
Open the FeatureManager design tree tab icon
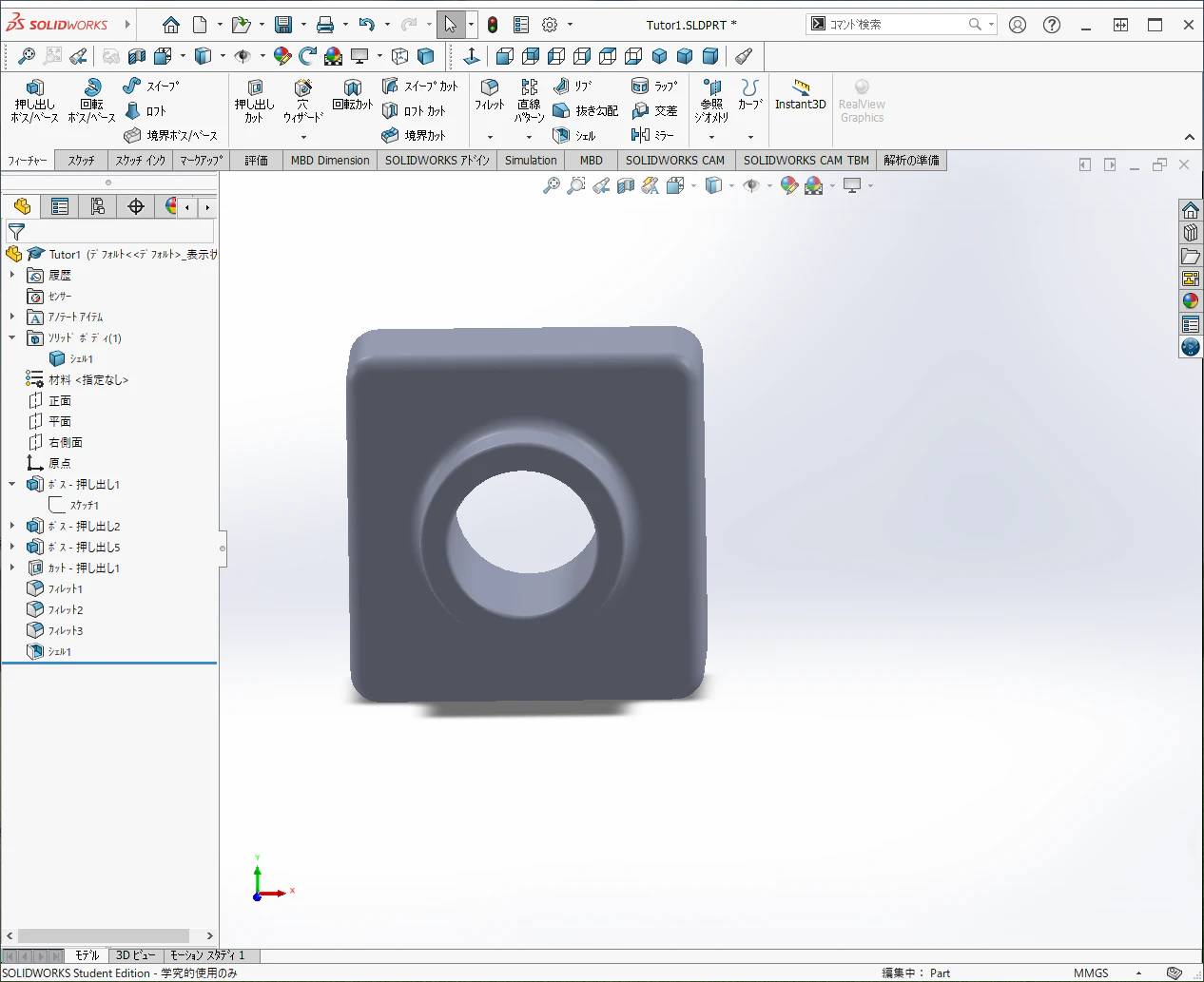pyautogui.click(x=22, y=206)
